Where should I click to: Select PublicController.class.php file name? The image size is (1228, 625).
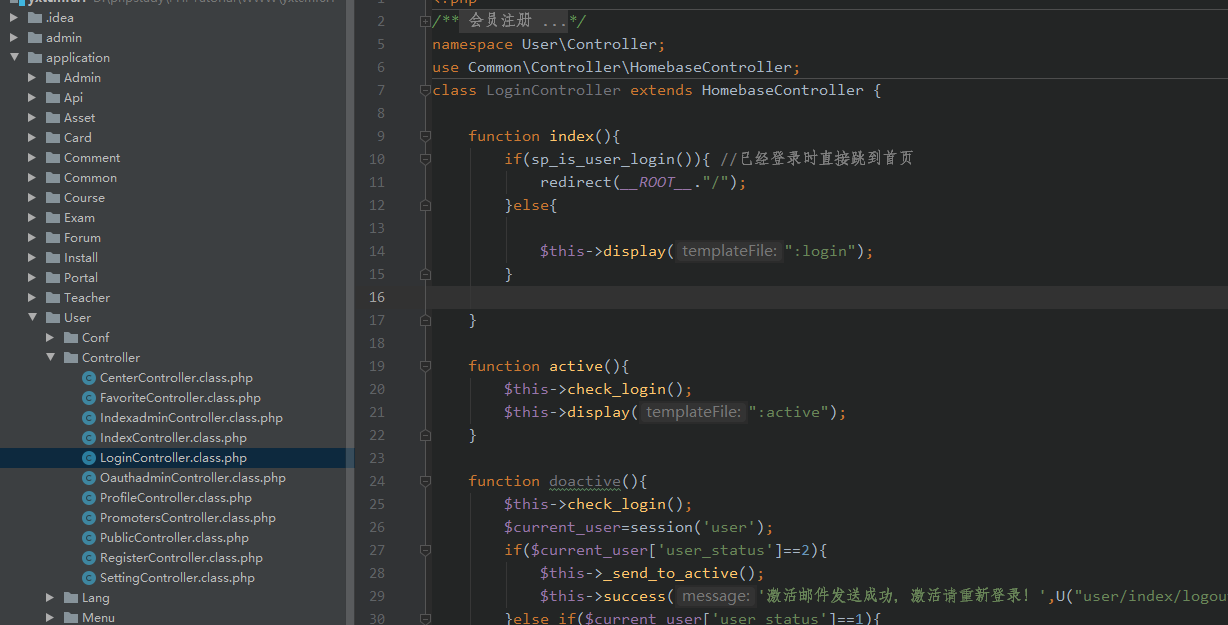click(174, 538)
